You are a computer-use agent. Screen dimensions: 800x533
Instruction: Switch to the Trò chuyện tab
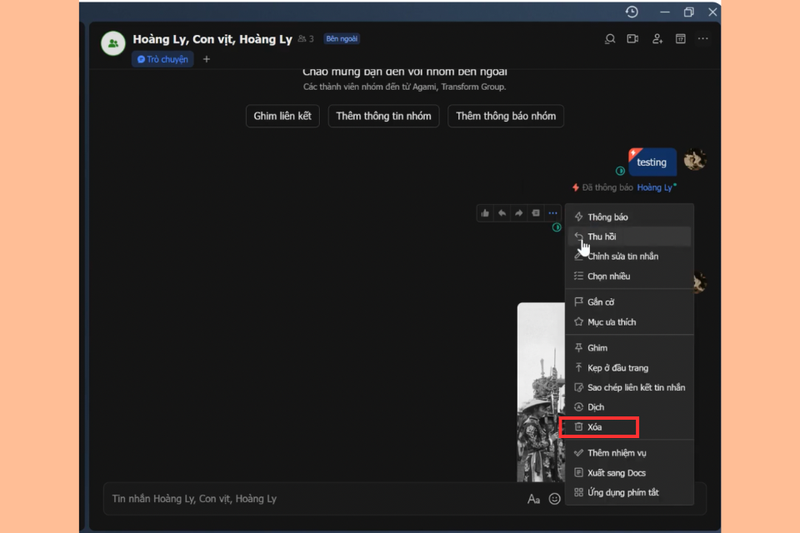click(163, 59)
